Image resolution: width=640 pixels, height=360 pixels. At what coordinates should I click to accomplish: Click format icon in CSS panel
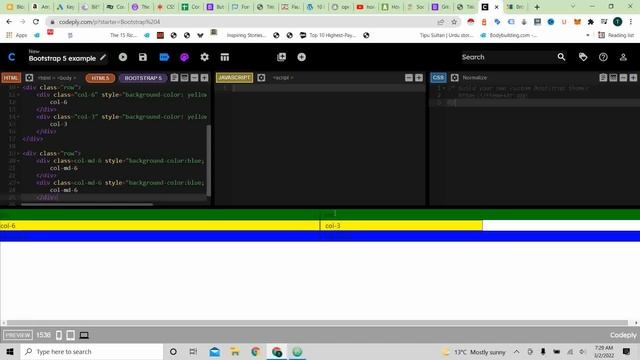point(613,78)
